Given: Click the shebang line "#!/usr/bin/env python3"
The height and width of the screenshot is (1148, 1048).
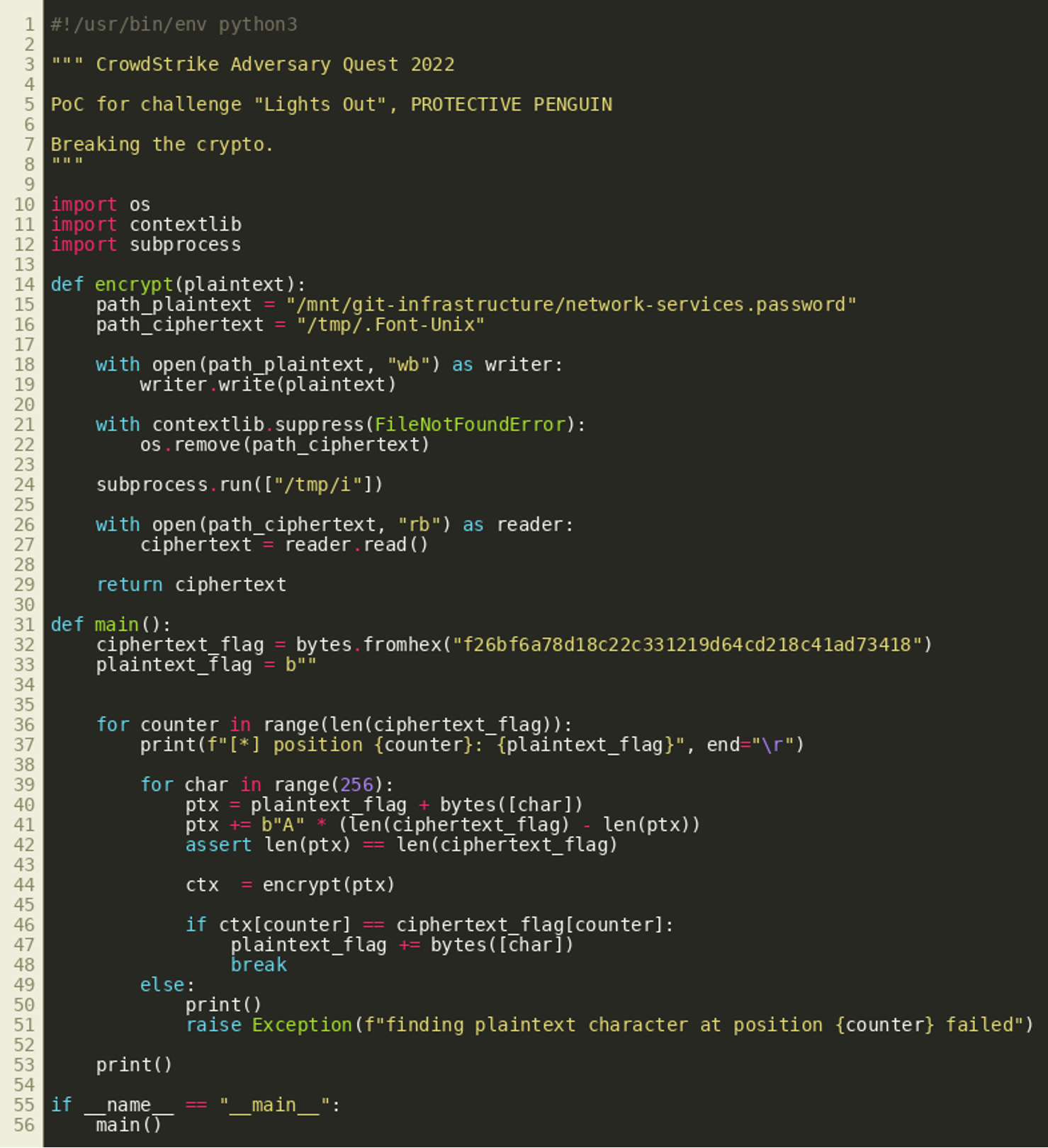Looking at the screenshot, I should (174, 25).
